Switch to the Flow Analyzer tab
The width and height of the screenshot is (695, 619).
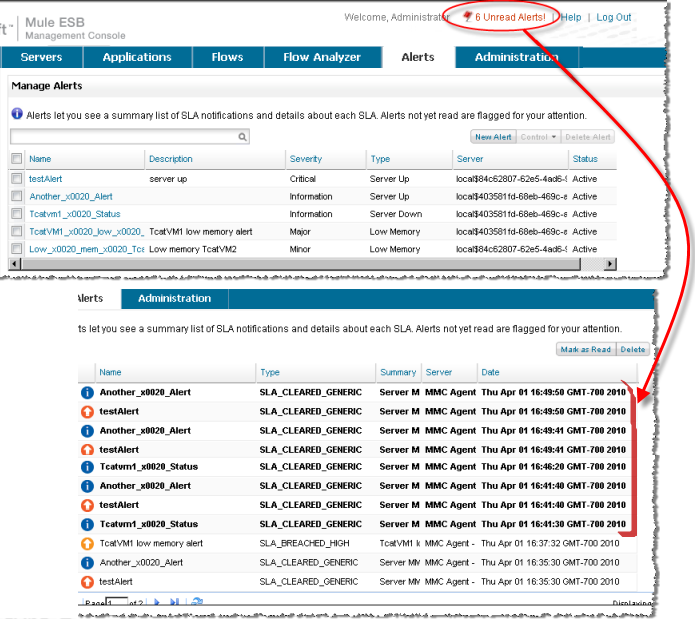point(322,57)
